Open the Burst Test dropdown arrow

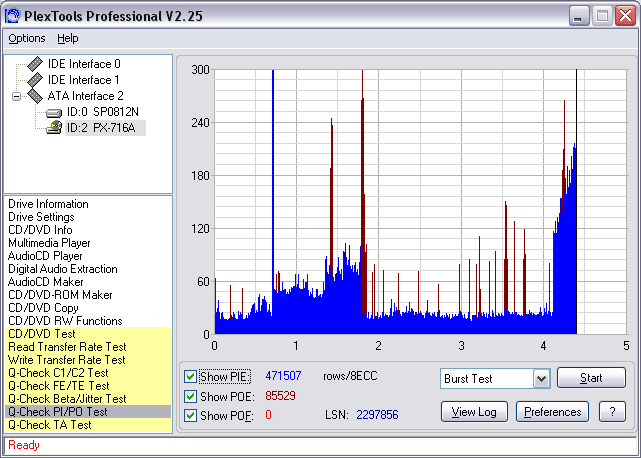542,379
